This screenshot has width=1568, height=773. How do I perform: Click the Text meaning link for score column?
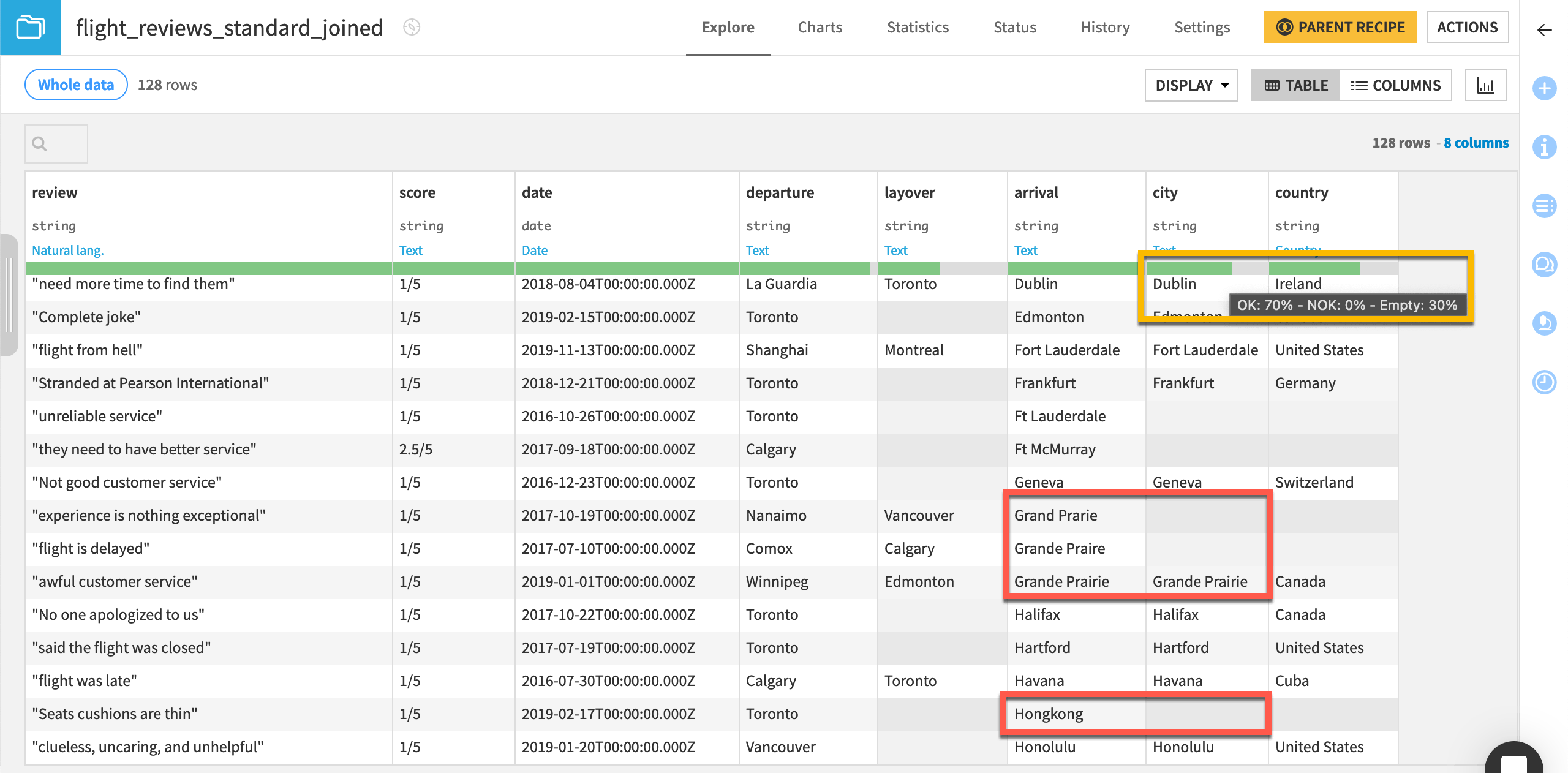[x=410, y=250]
